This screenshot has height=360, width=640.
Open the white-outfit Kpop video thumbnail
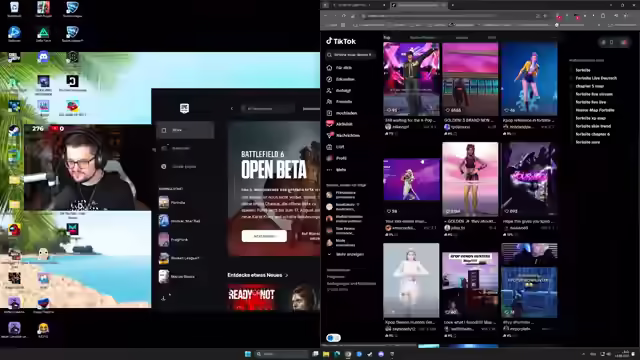click(411, 280)
